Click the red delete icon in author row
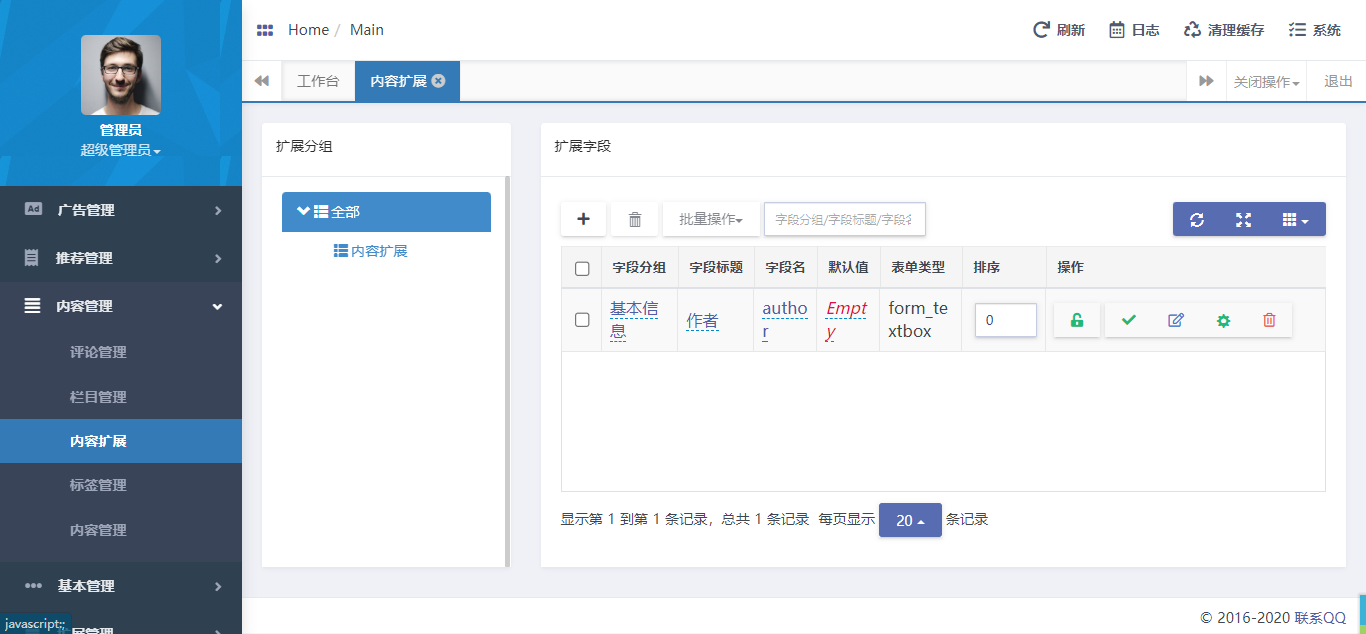 click(1269, 320)
